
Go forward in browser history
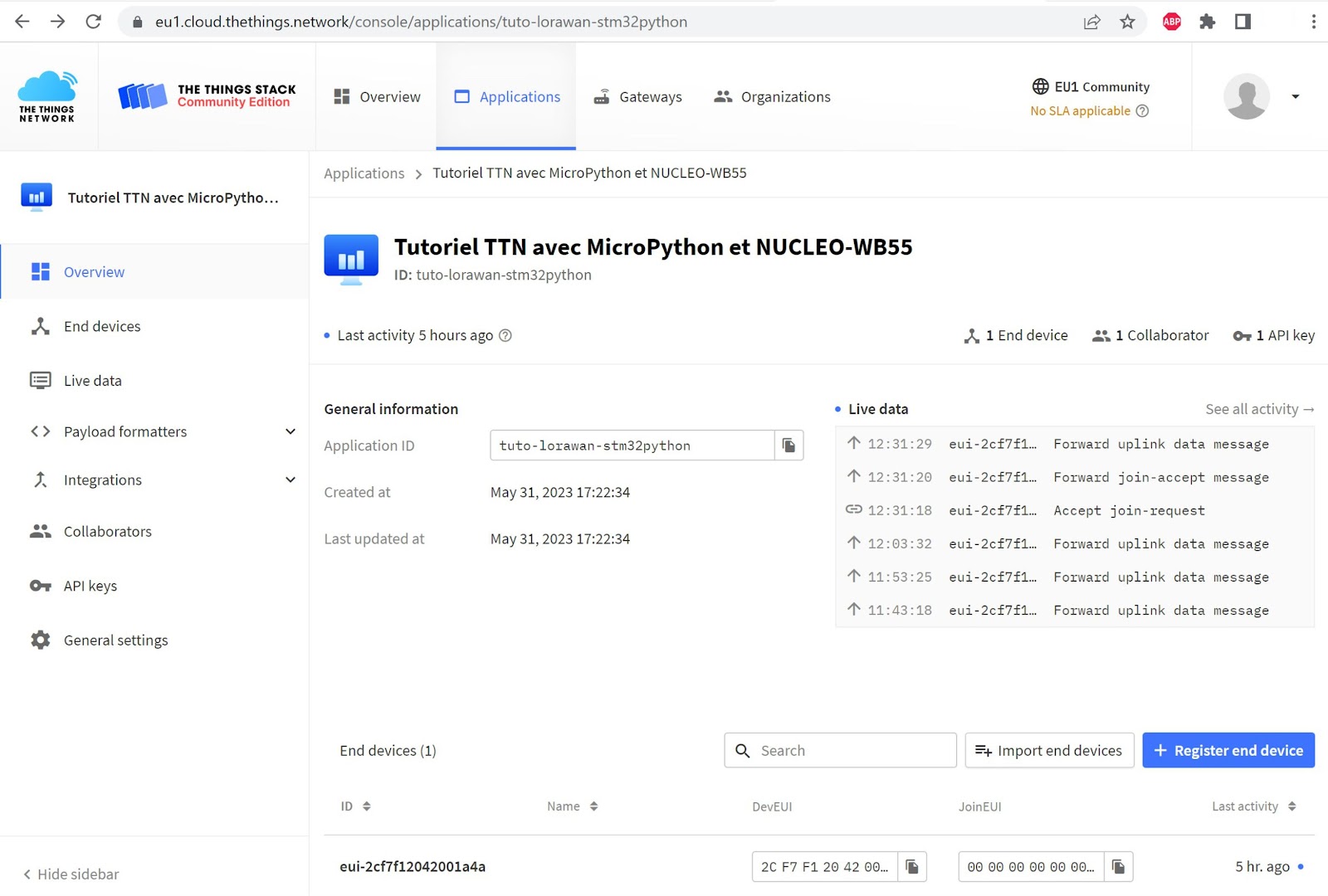coord(57,22)
